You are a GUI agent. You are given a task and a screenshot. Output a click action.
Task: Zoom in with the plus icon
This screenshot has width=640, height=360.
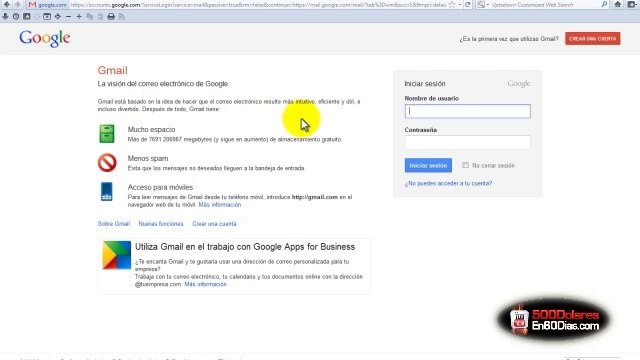point(79,17)
